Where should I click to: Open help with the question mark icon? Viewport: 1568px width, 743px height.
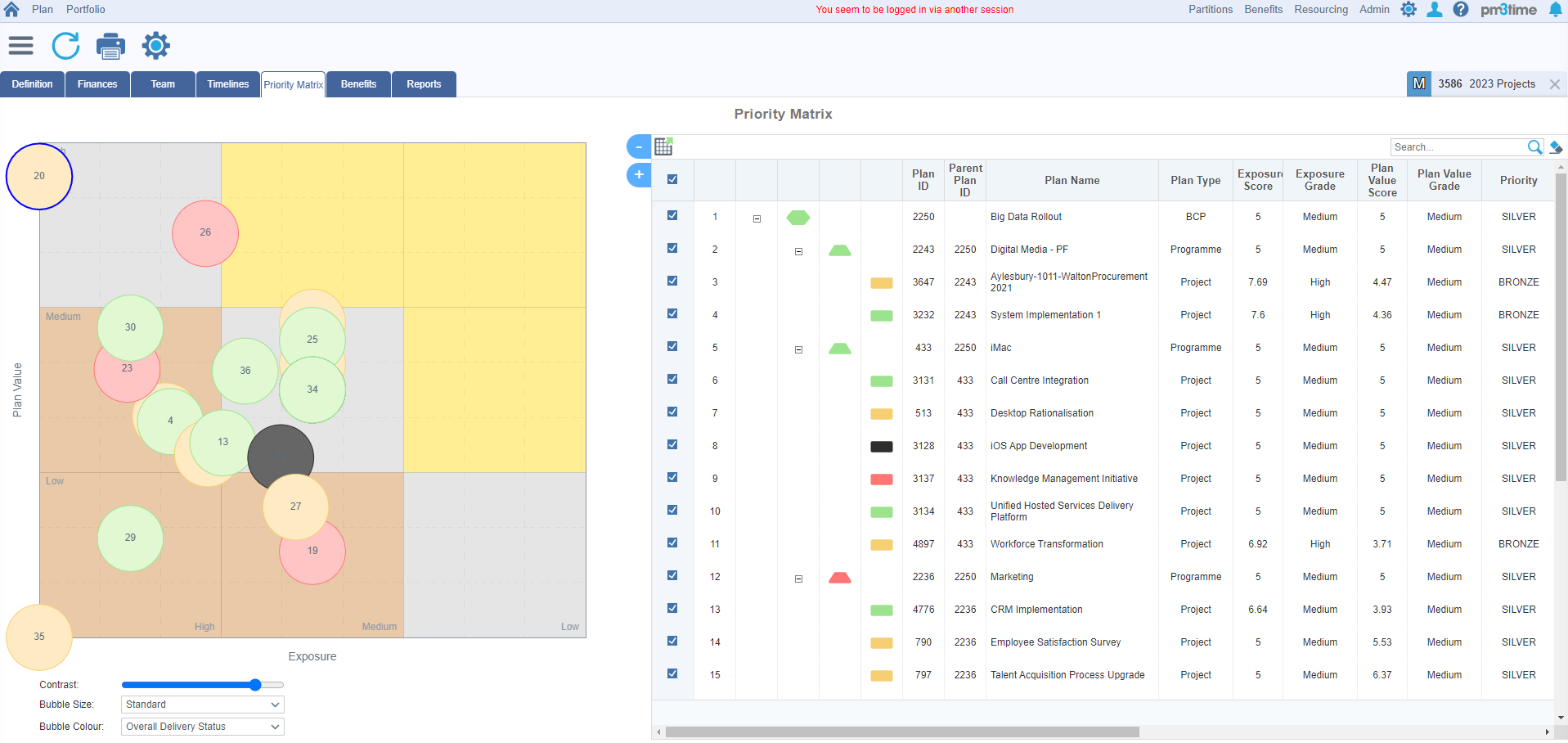point(1462,10)
